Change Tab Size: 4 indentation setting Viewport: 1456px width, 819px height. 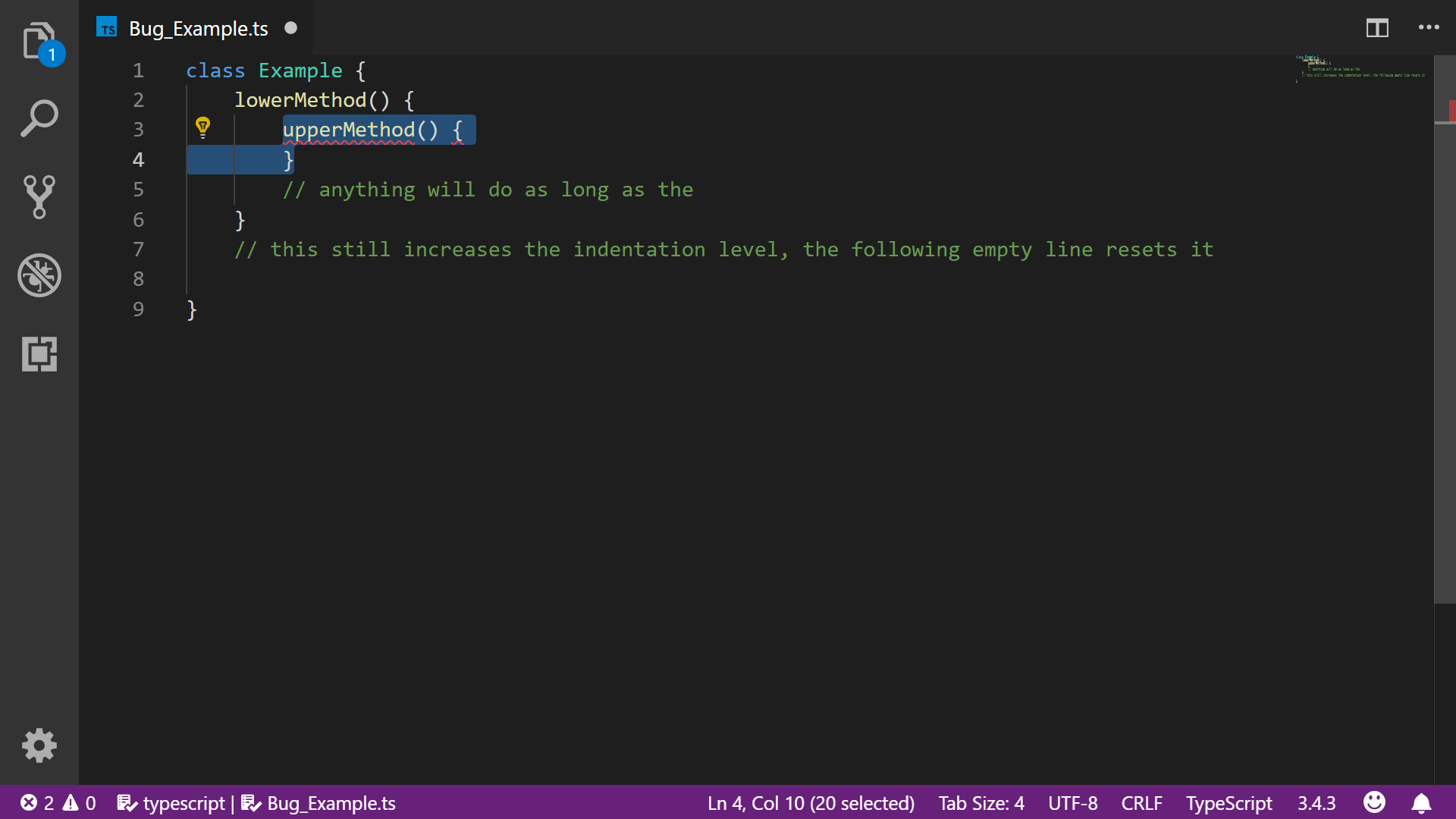click(981, 803)
